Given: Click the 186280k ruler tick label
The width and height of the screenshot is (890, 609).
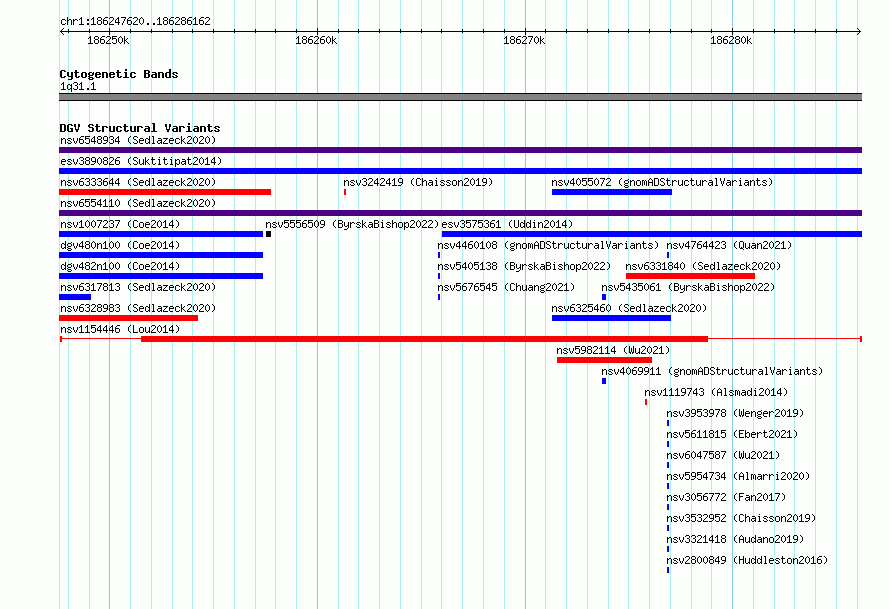Looking at the screenshot, I should pos(731,40).
